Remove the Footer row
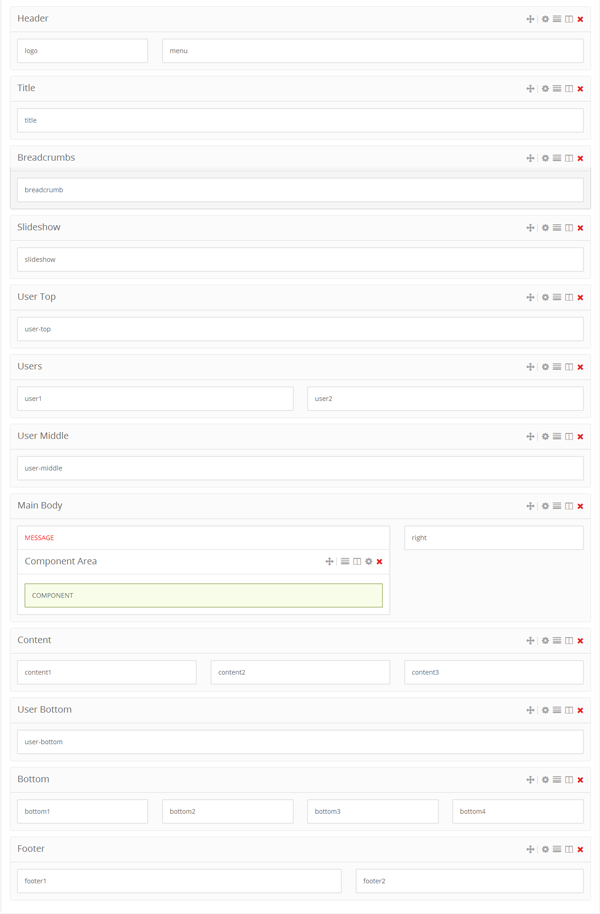 point(580,849)
